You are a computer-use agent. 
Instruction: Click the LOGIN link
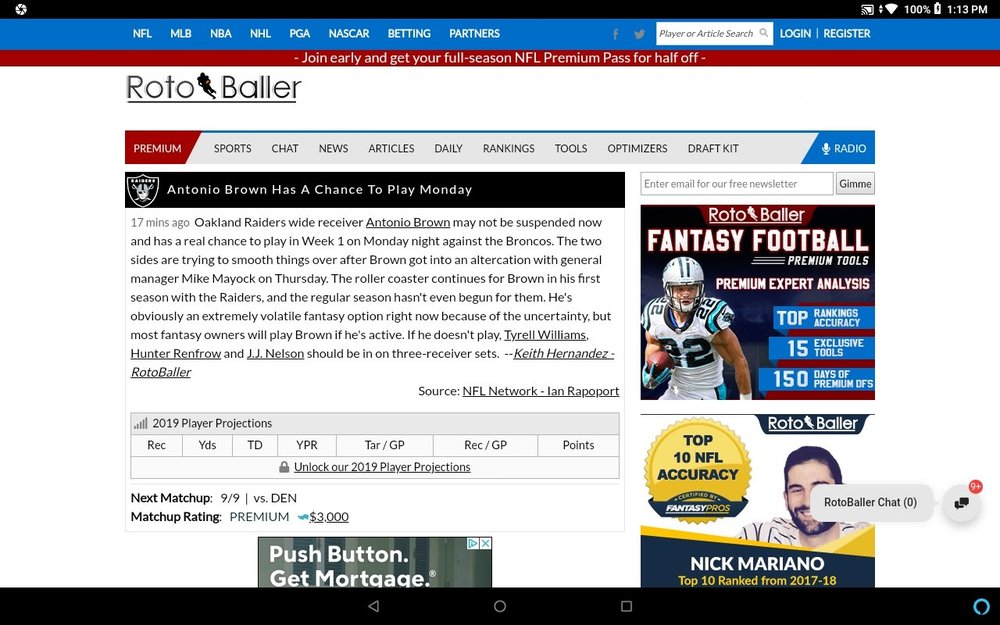[795, 34]
